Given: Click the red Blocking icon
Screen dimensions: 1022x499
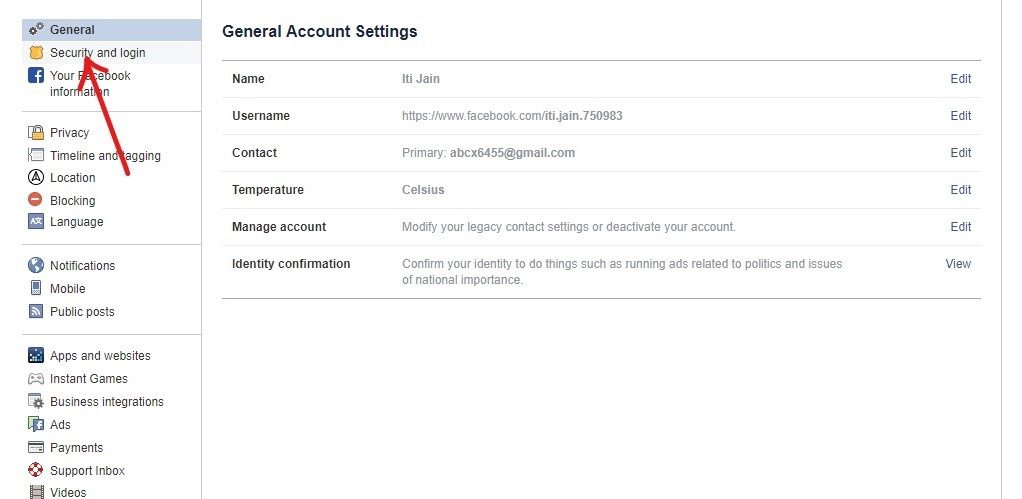Looking at the screenshot, I should 36,200.
